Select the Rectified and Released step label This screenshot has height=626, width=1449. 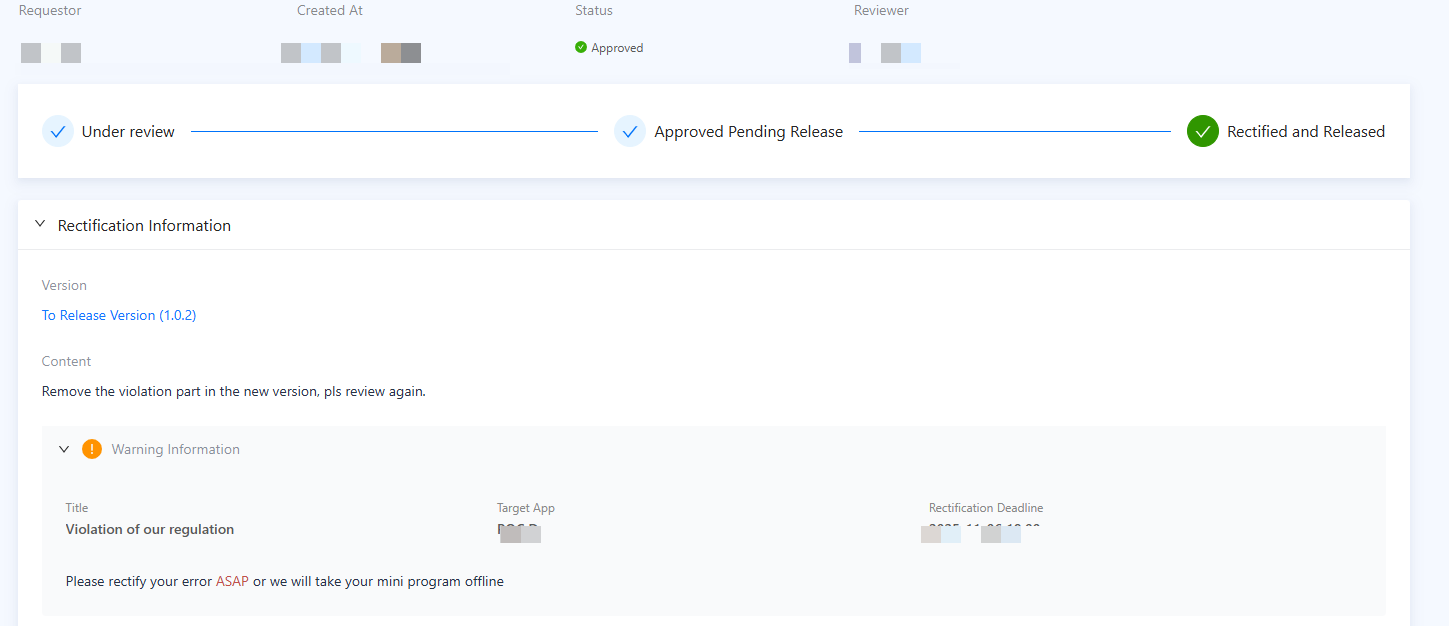1305,132
